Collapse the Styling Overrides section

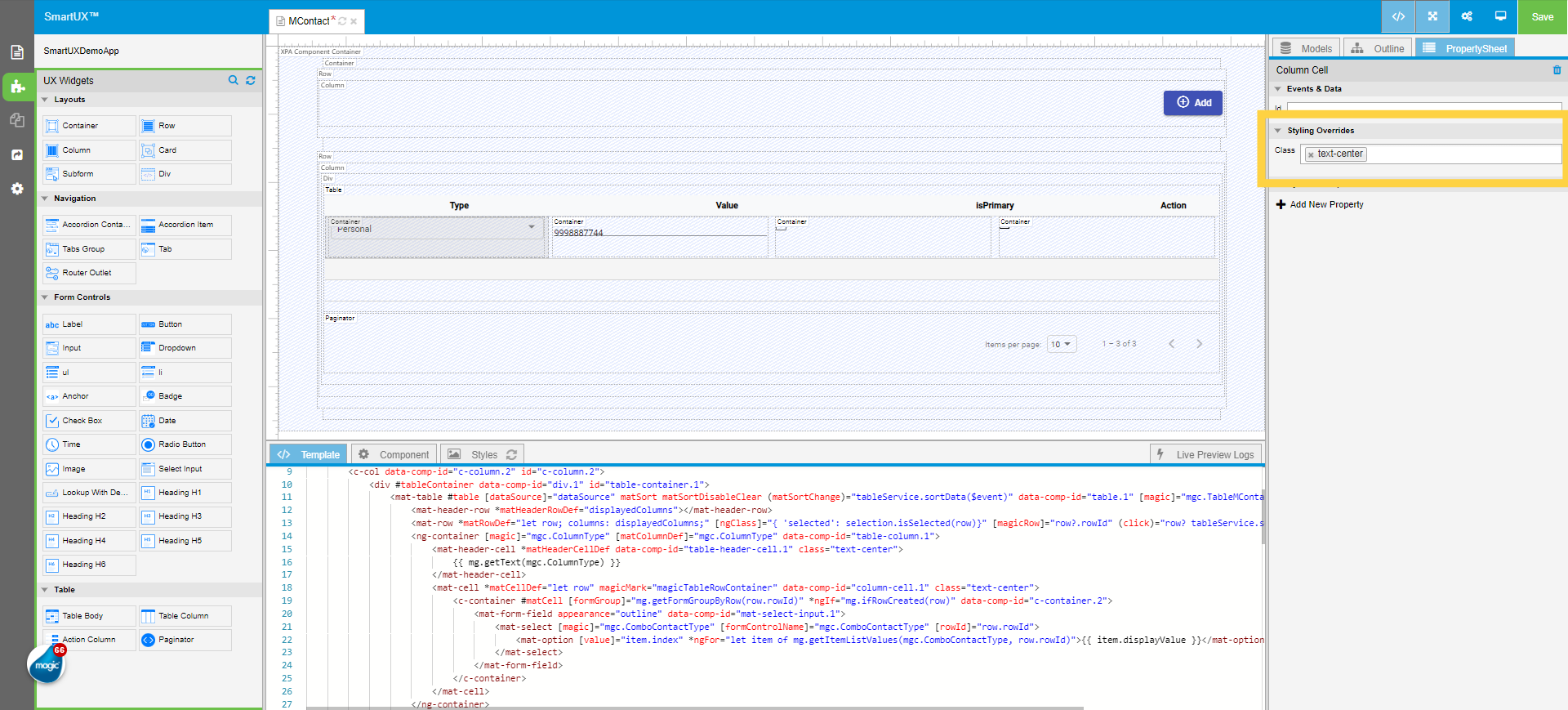pyautogui.click(x=1278, y=131)
